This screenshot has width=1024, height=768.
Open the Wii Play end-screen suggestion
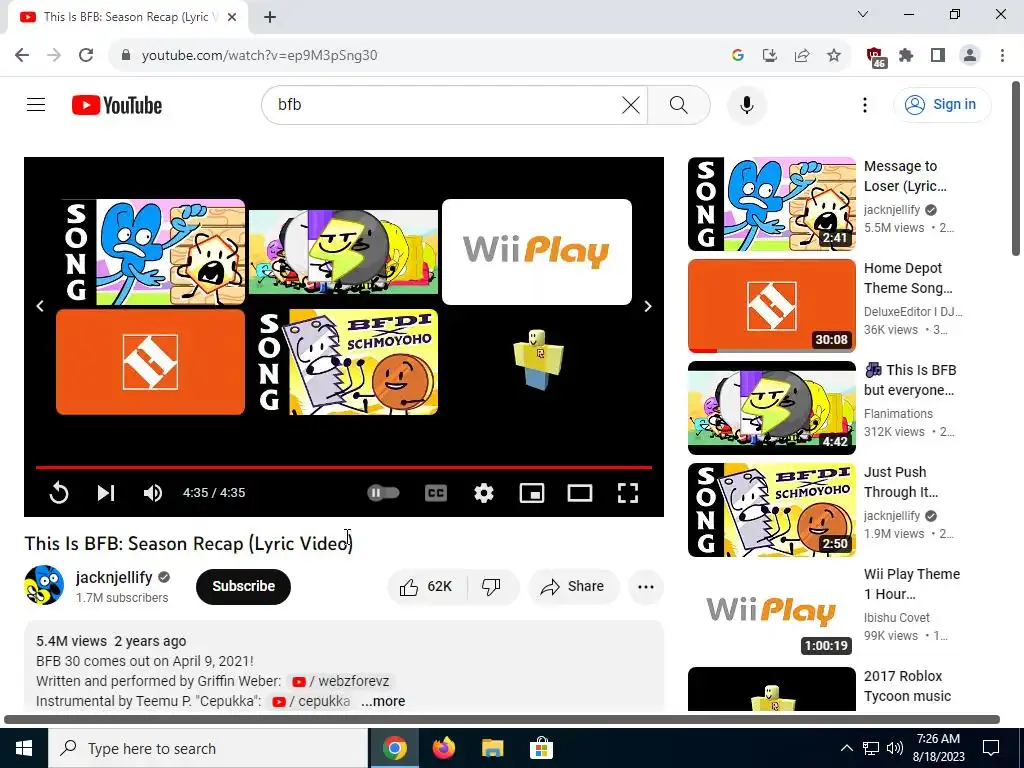(x=537, y=252)
